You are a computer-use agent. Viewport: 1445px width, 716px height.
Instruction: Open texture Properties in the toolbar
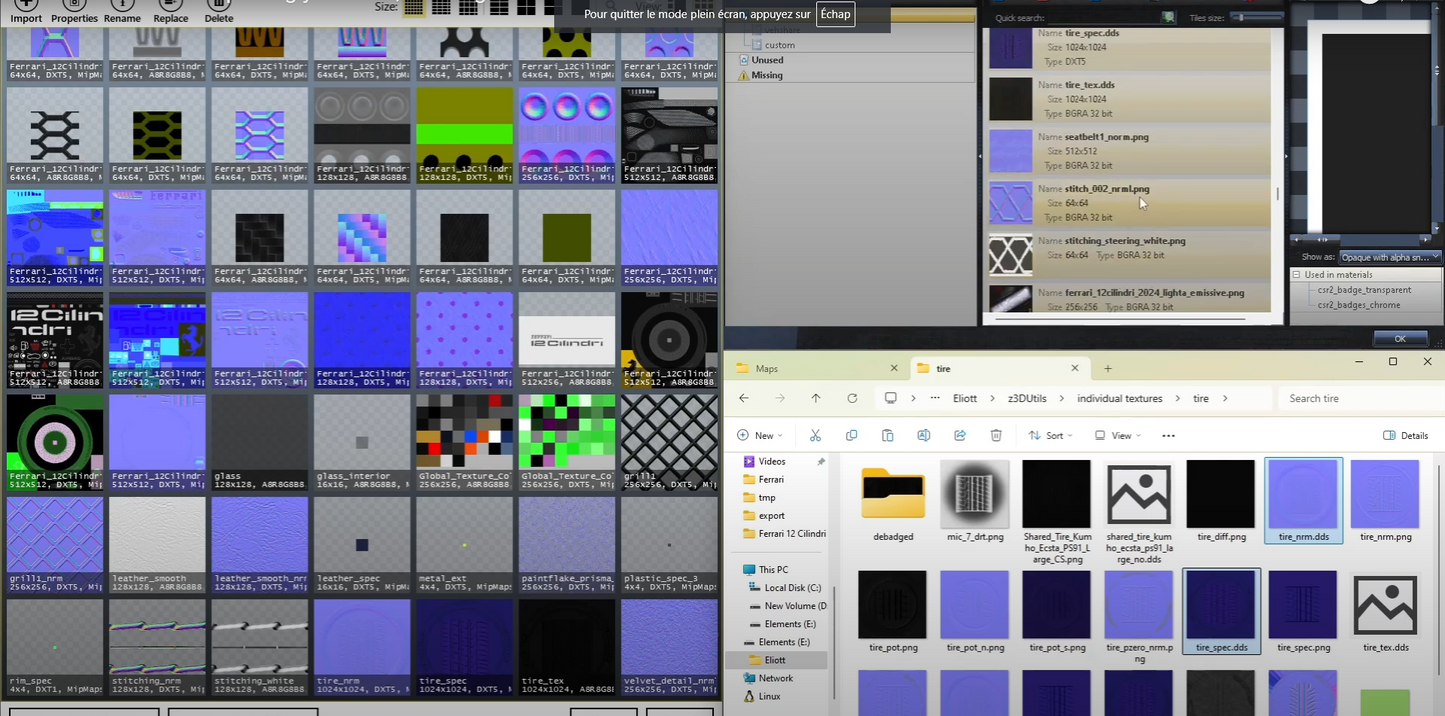click(x=74, y=10)
